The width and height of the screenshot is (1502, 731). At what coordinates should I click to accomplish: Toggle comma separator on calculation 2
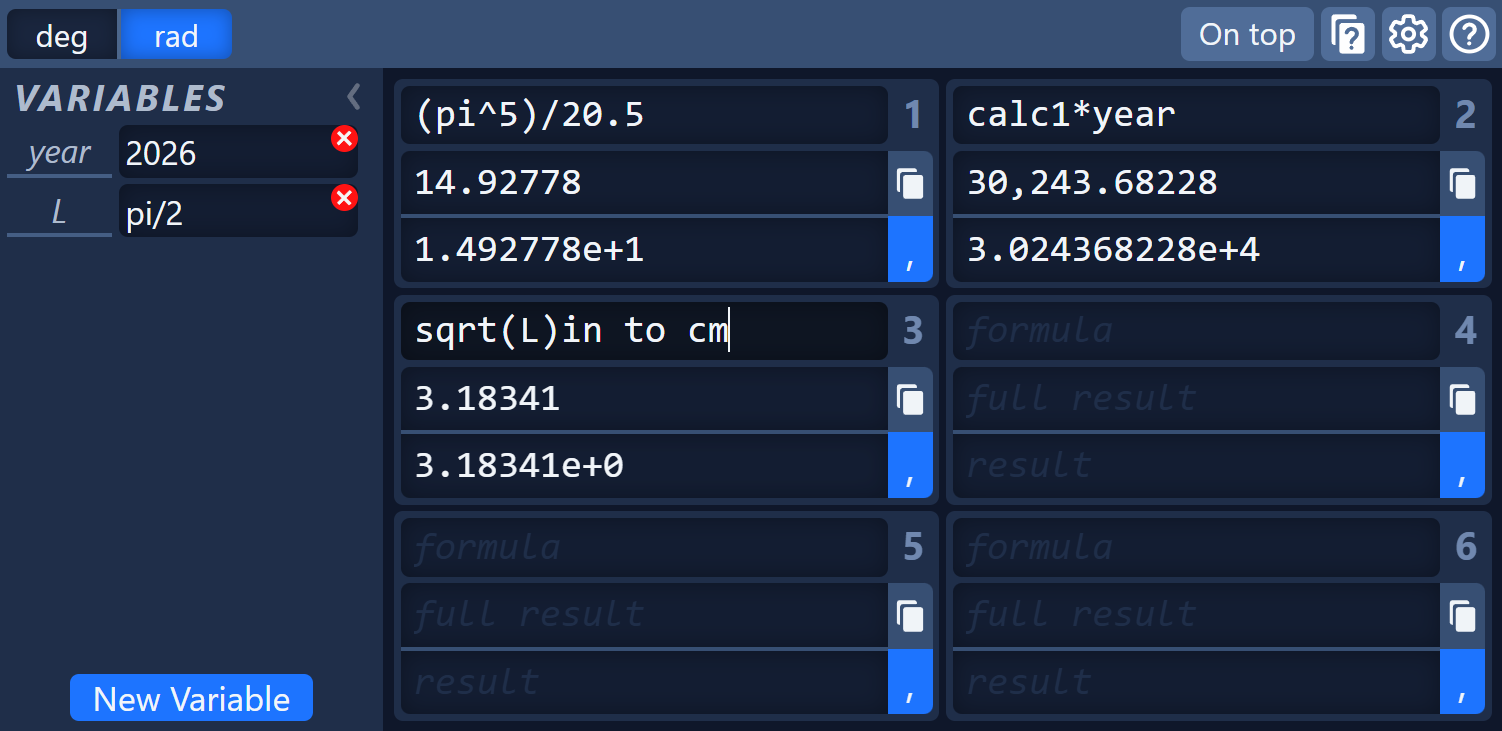pyautogui.click(x=1462, y=249)
